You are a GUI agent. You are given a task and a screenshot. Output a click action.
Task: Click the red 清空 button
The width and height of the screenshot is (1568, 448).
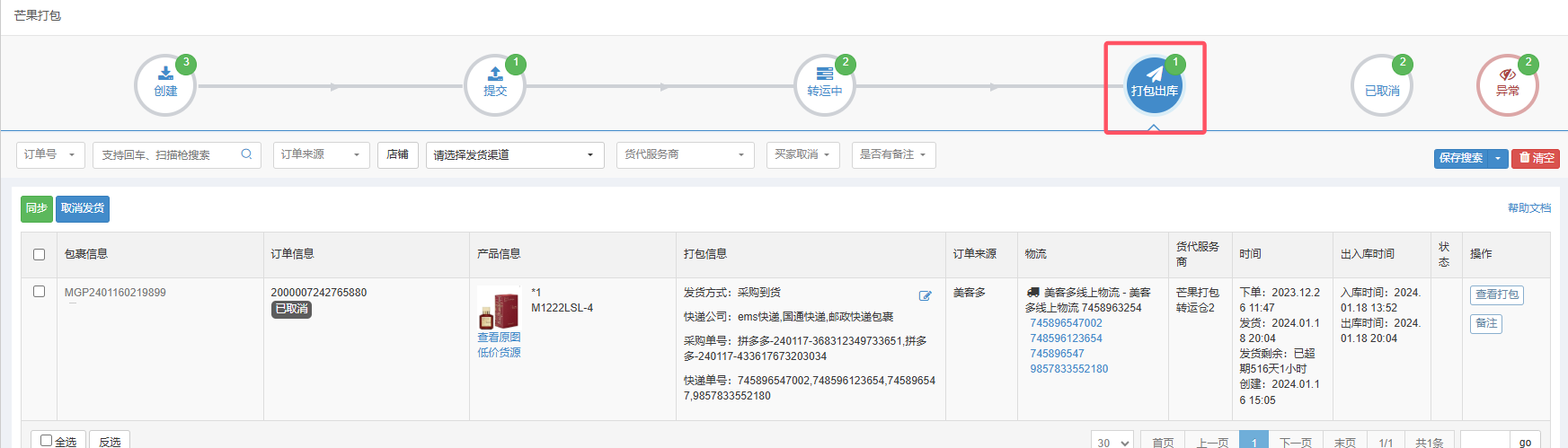point(1536,158)
